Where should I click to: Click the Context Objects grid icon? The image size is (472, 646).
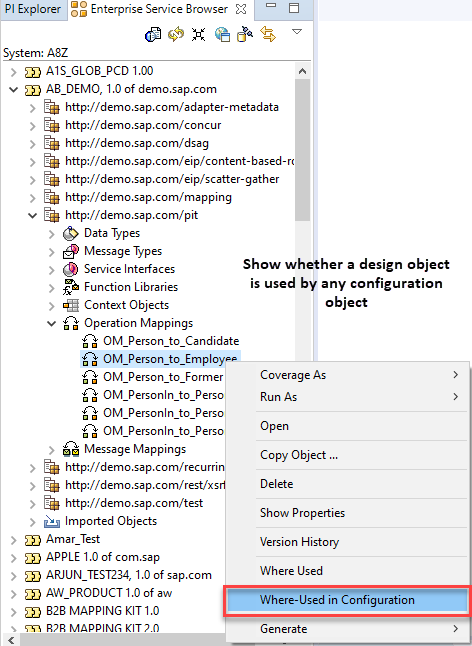(70, 305)
